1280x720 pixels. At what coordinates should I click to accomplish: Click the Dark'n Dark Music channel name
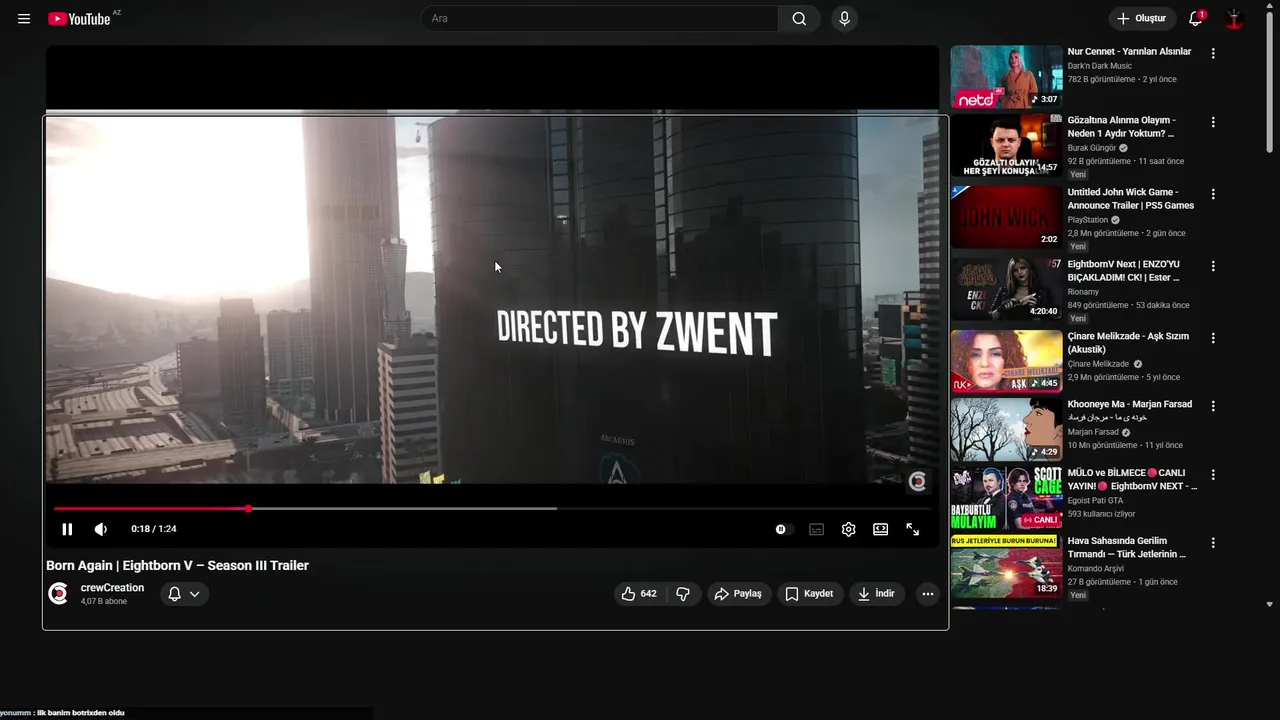point(1100,66)
